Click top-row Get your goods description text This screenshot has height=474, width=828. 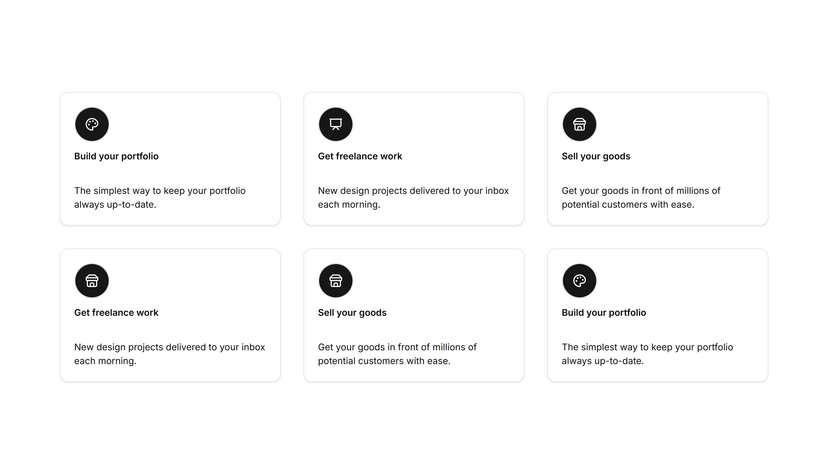(x=641, y=197)
